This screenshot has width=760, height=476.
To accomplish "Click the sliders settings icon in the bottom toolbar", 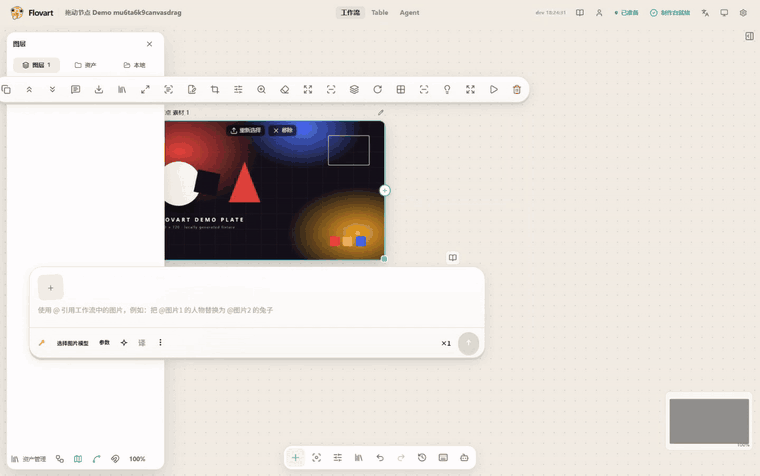I will click(338, 458).
